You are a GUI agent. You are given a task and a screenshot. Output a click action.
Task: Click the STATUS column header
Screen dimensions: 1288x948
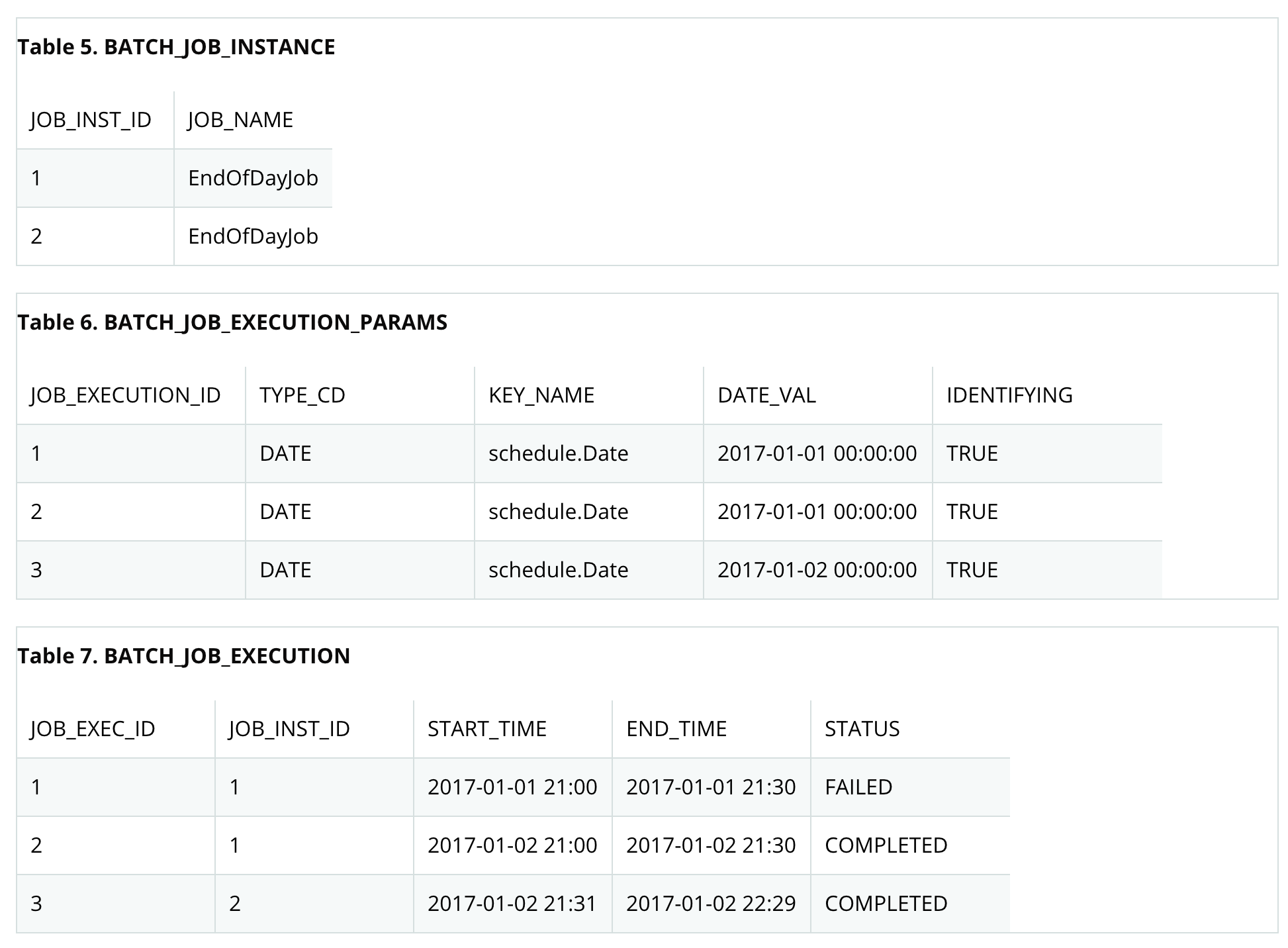point(862,729)
